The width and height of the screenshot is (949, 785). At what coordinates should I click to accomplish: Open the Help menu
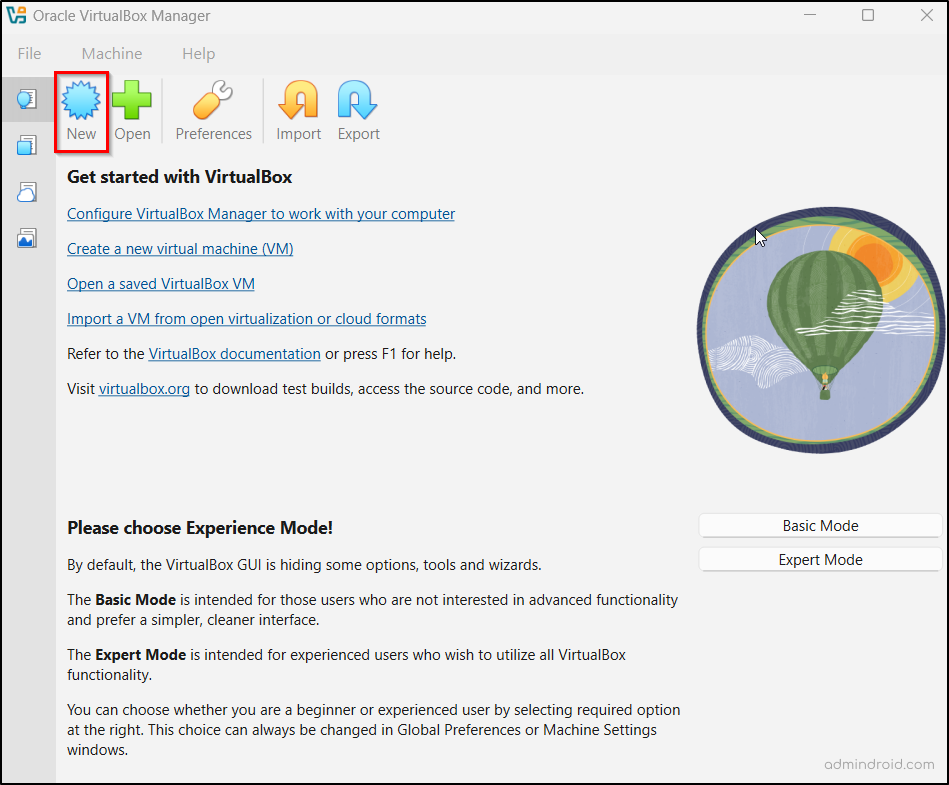point(198,53)
